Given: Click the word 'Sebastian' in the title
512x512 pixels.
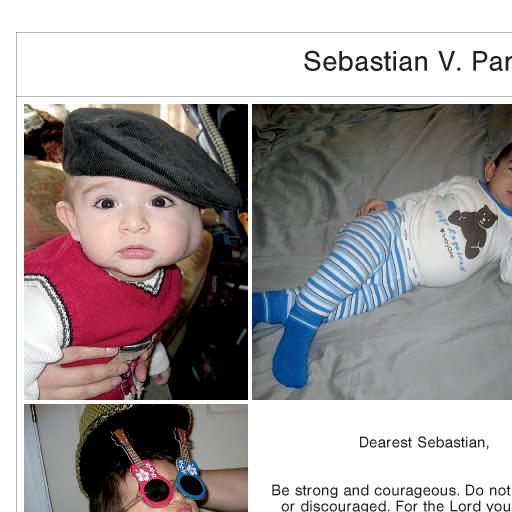Looking at the screenshot, I should (366, 61).
